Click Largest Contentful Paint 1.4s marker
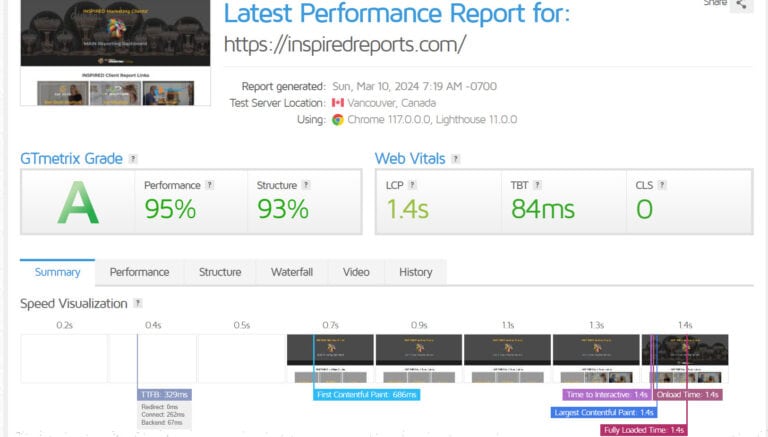The height and width of the screenshot is (437, 768). click(x=604, y=413)
